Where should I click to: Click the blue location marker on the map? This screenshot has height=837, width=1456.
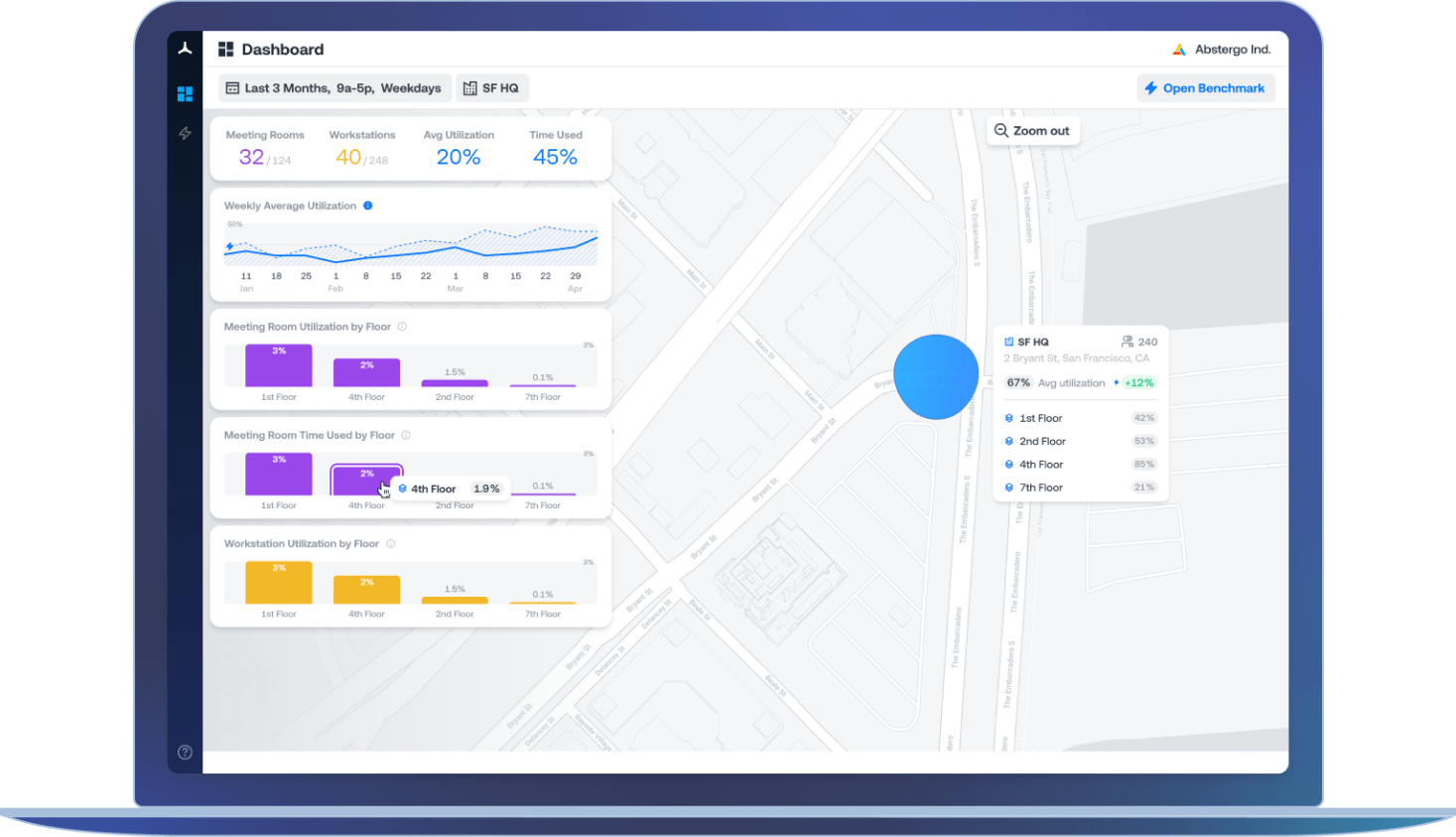(935, 375)
